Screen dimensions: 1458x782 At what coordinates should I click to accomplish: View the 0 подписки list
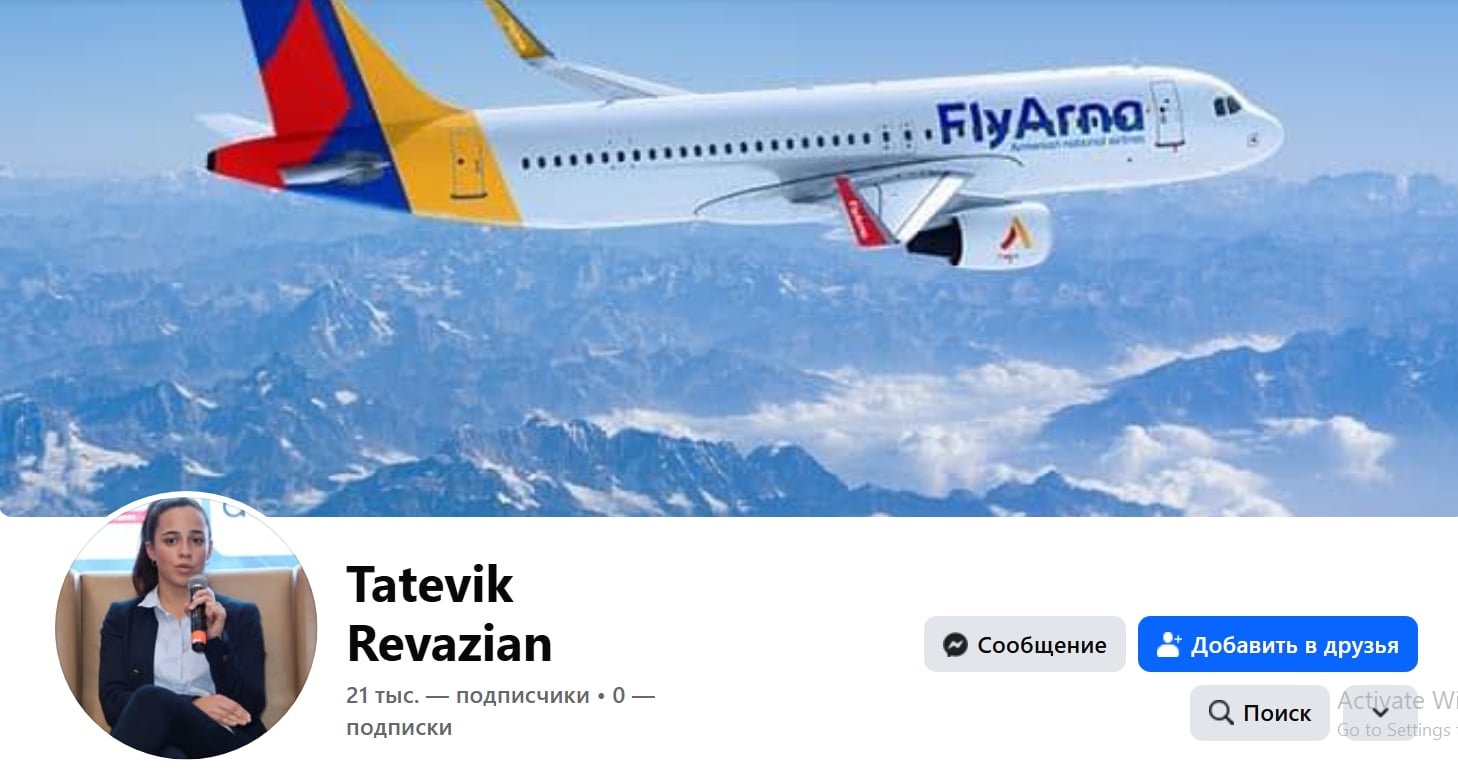[x=500, y=711]
